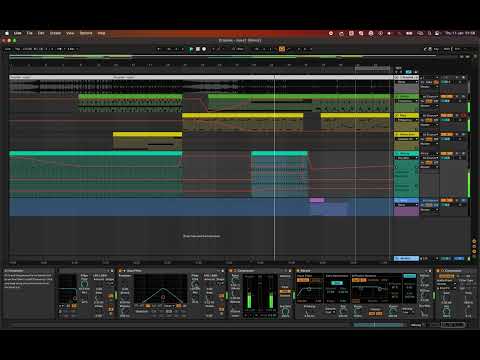Toggle the Auto Filter device activator
Image resolution: width=480 pixels, height=360 pixels.
point(120,271)
